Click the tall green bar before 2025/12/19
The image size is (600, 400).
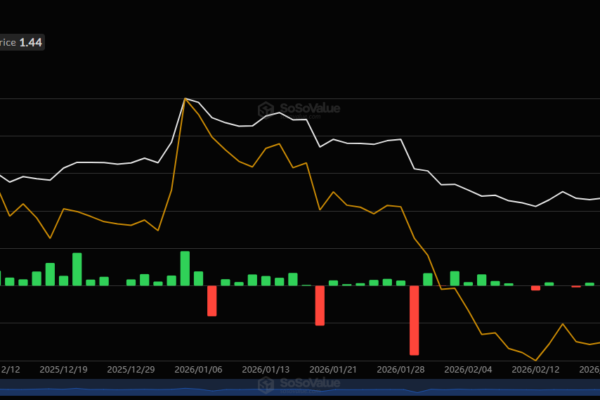point(77,269)
